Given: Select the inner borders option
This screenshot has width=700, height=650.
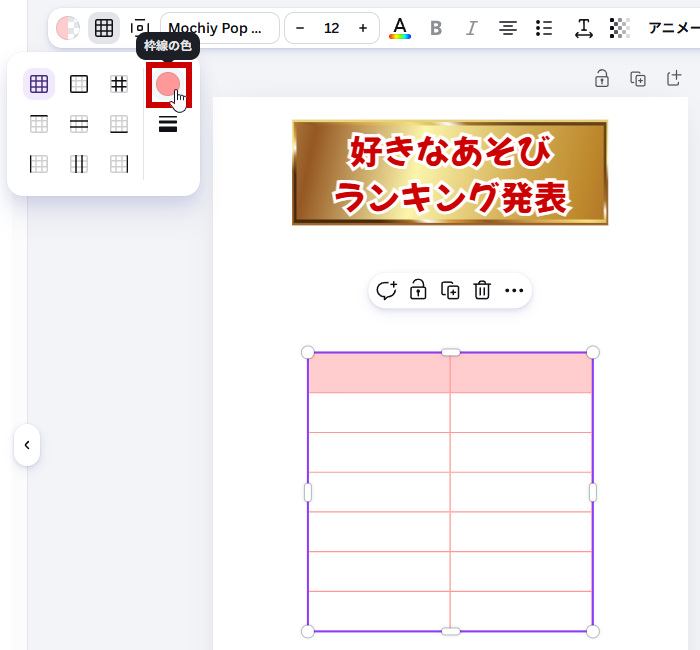Looking at the screenshot, I should (x=119, y=84).
